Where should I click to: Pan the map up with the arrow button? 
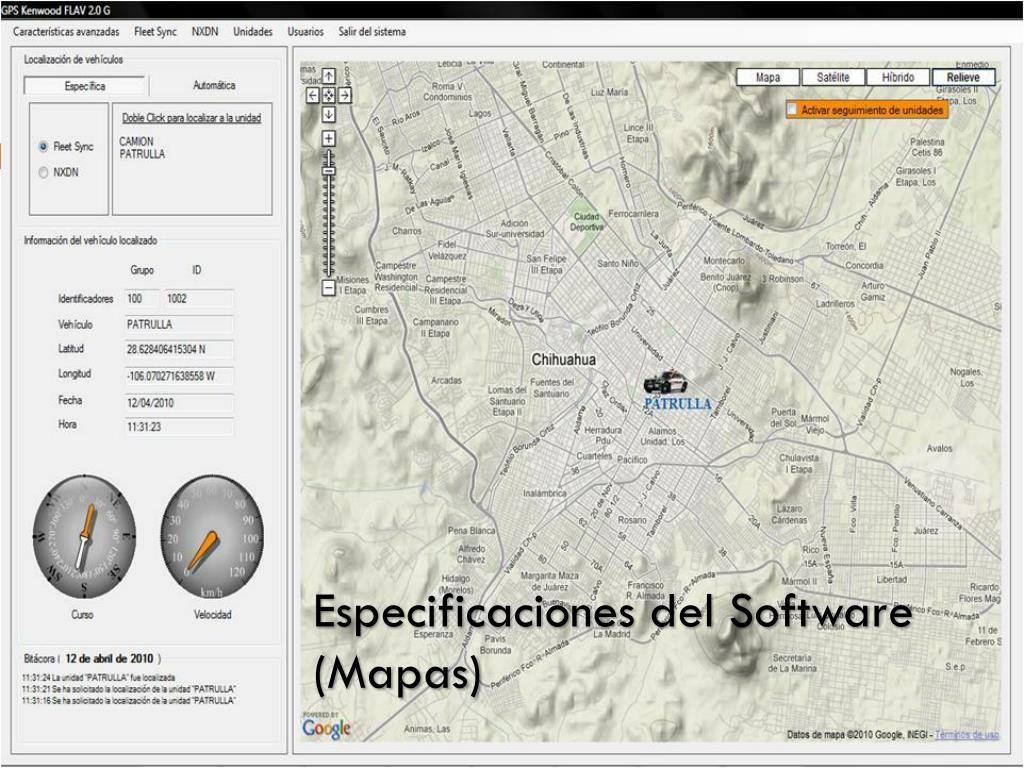[x=328, y=76]
